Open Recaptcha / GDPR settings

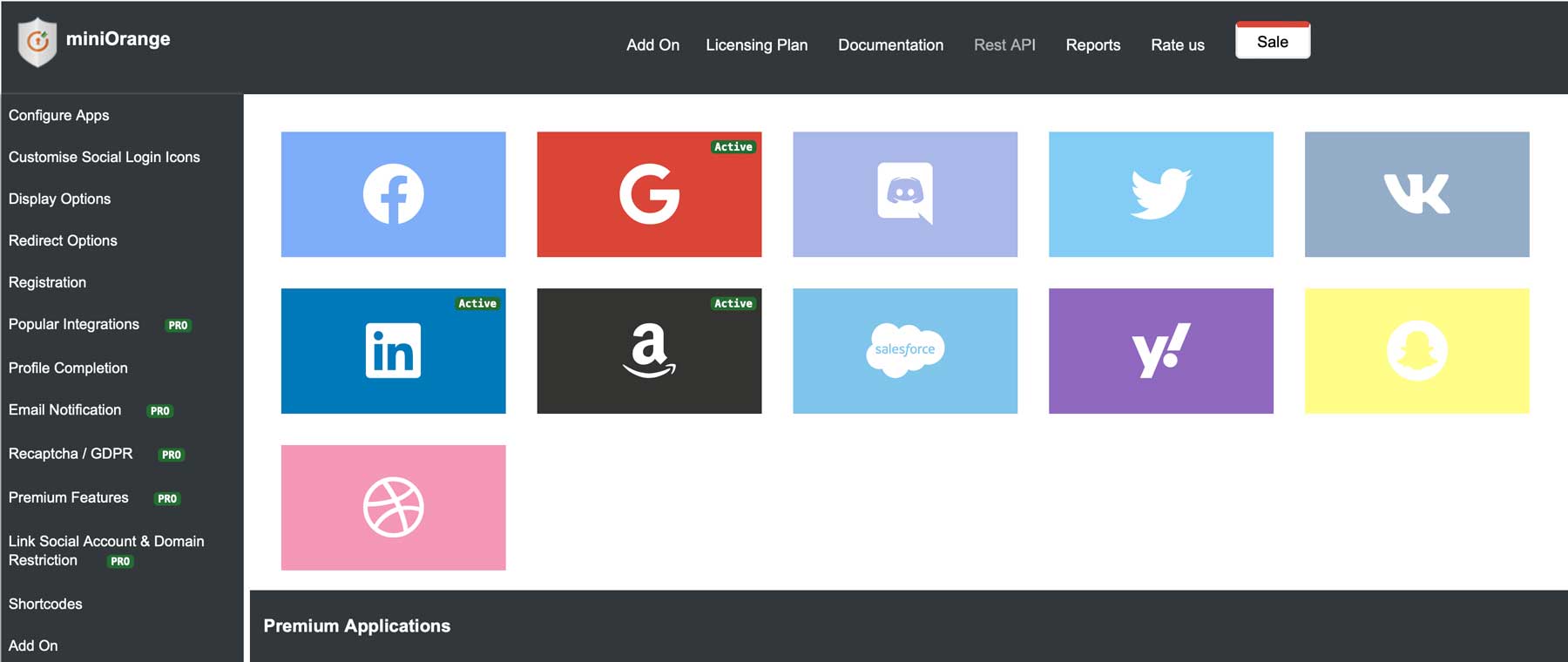tap(71, 454)
